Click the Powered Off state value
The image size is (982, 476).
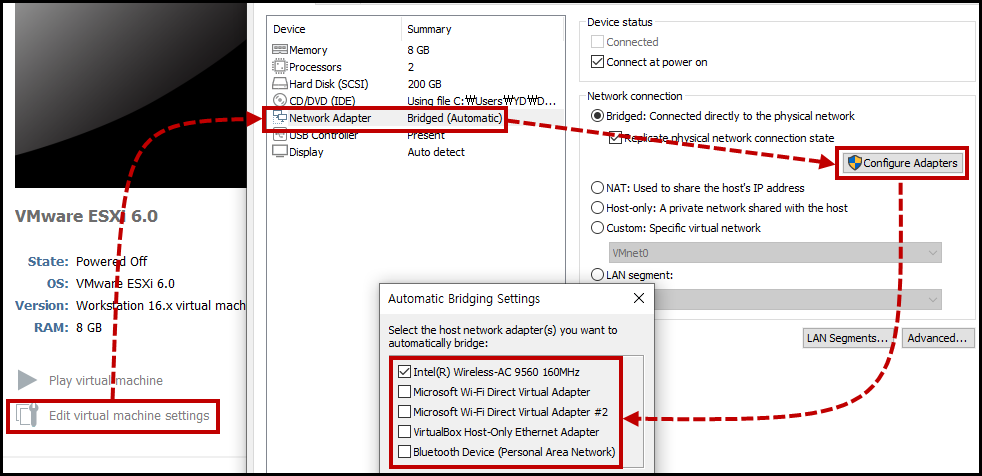111,262
